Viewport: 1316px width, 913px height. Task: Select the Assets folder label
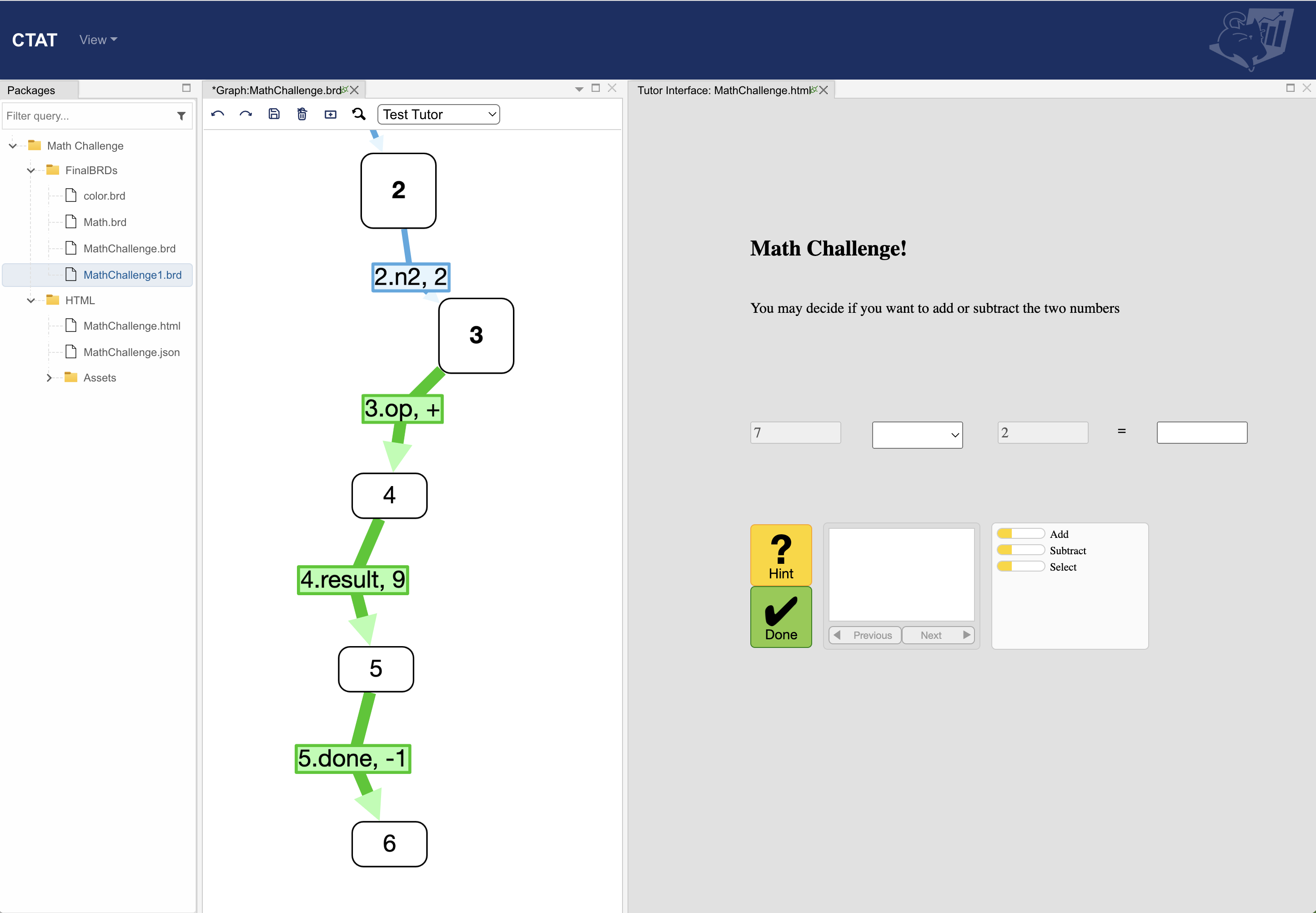pyautogui.click(x=100, y=377)
